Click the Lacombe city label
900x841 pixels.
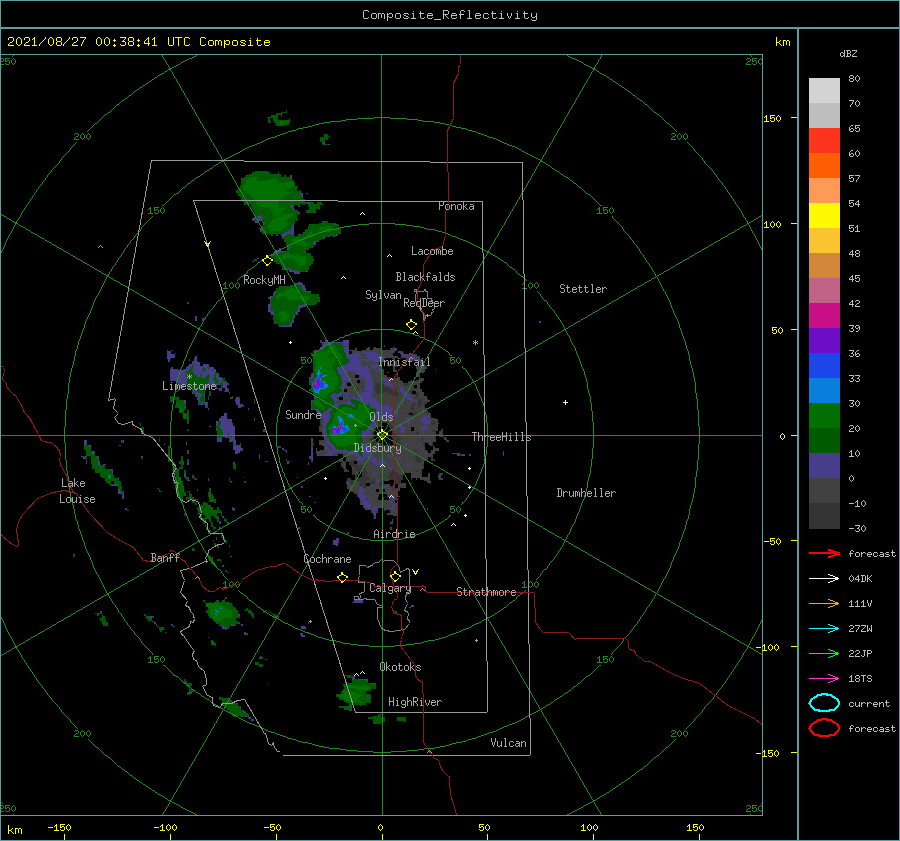[432, 251]
